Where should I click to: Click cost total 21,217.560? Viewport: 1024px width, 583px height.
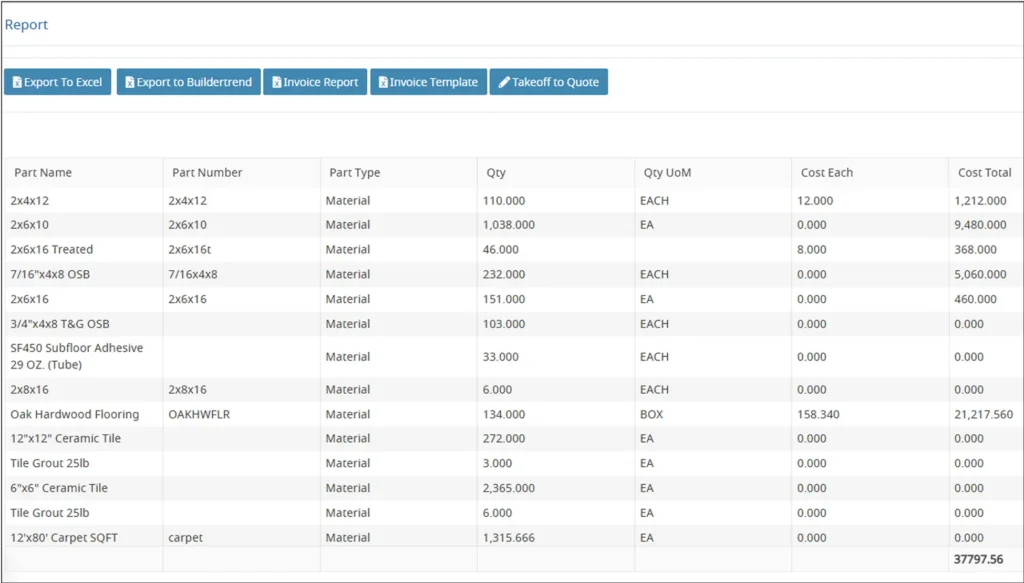pos(984,415)
